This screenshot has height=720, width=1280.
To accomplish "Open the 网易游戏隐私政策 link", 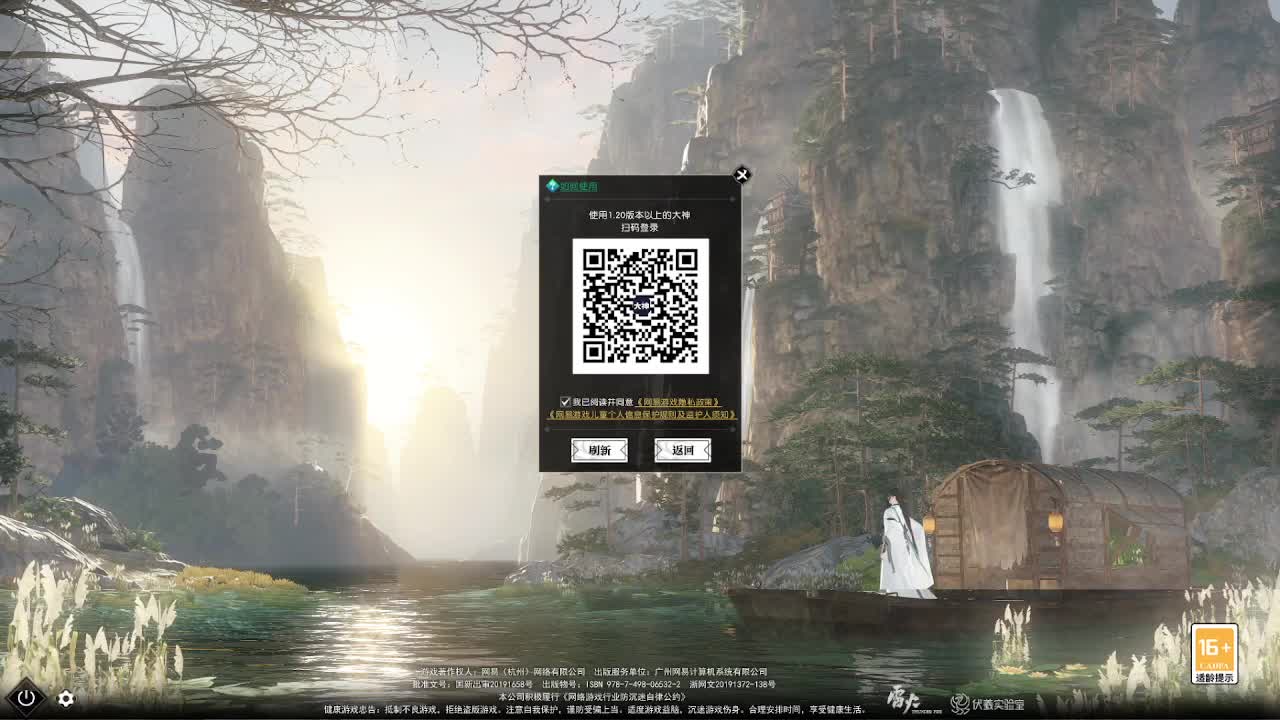I will coord(678,402).
